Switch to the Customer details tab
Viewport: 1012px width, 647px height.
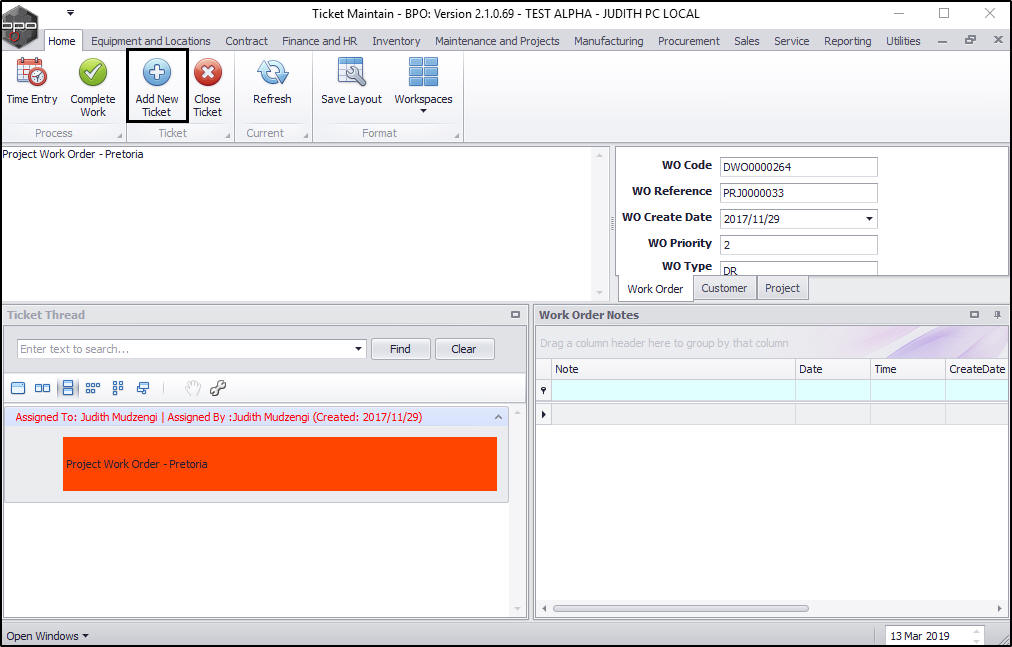(x=724, y=288)
